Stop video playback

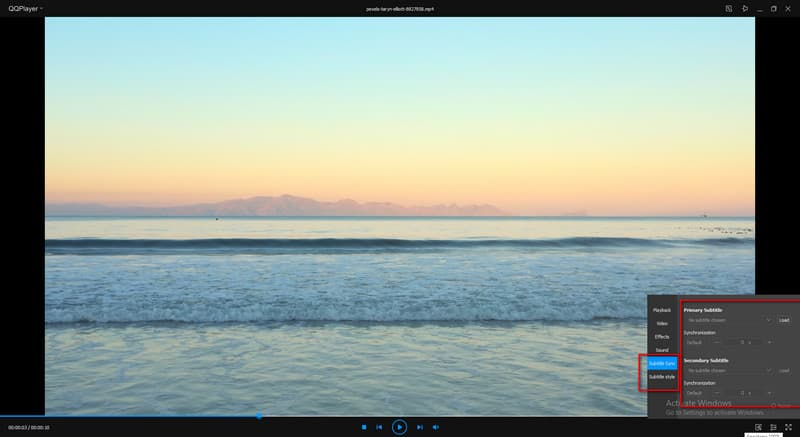click(x=364, y=427)
